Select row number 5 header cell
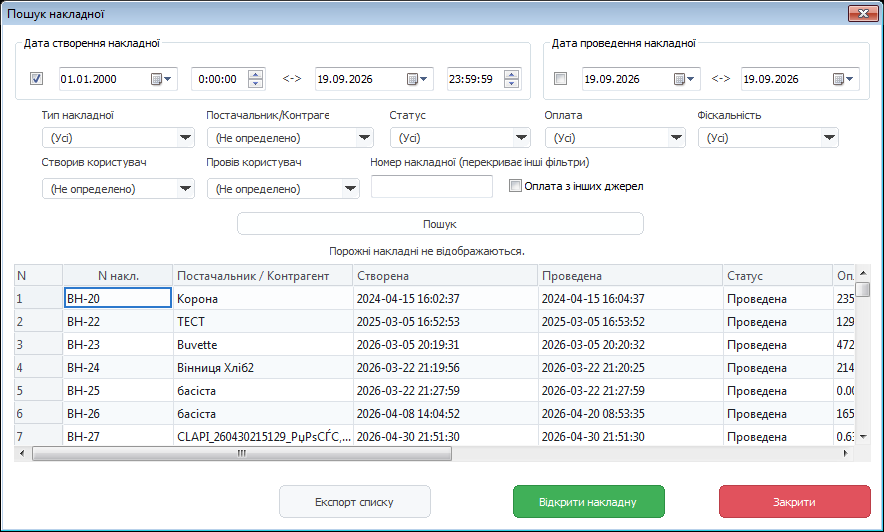The height and width of the screenshot is (532, 884). (38, 391)
